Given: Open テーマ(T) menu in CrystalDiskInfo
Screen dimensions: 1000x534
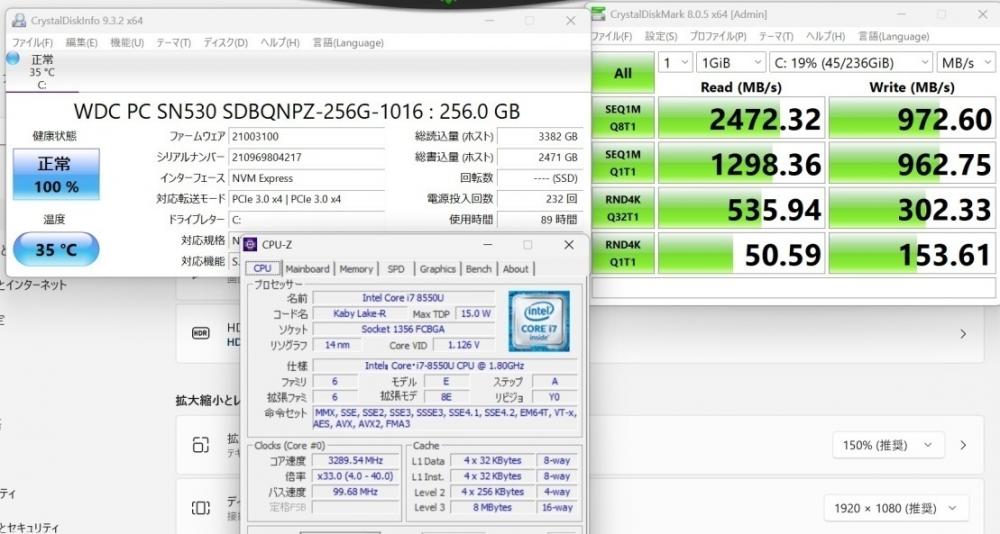Looking at the screenshot, I should coord(173,43).
